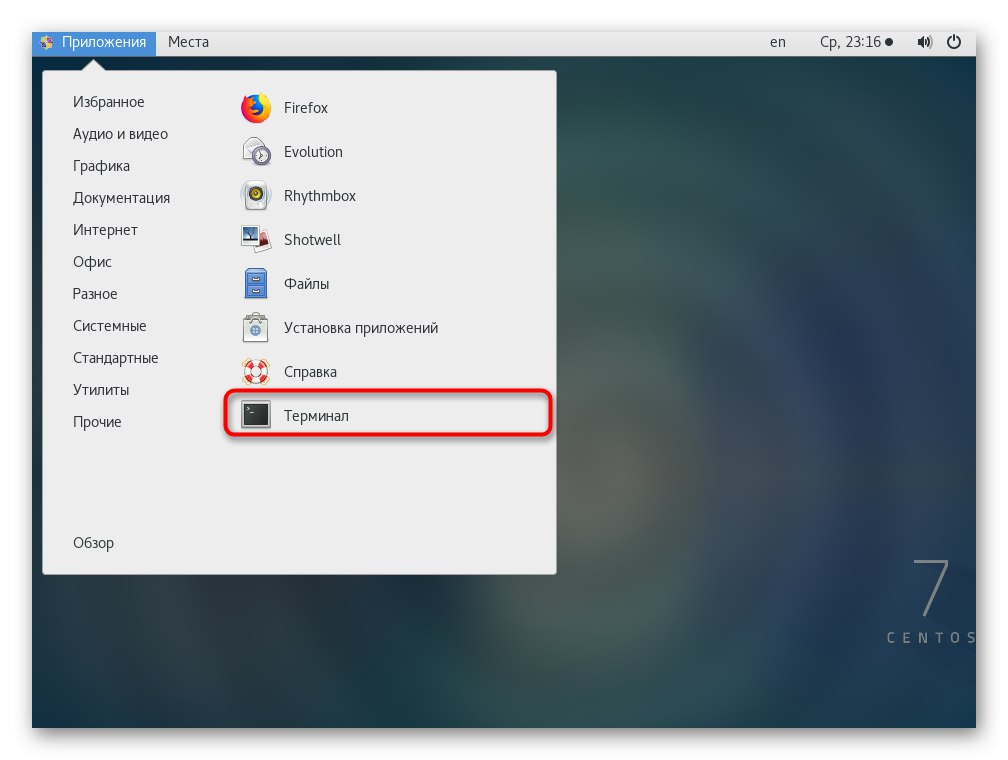
Task: Open the Evolution mail icon
Action: [x=256, y=152]
